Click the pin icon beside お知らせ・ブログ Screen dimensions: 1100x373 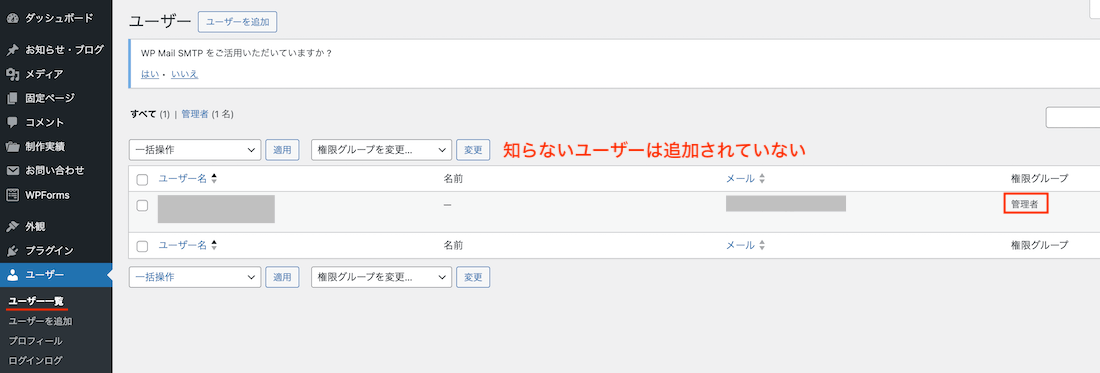click(12, 50)
